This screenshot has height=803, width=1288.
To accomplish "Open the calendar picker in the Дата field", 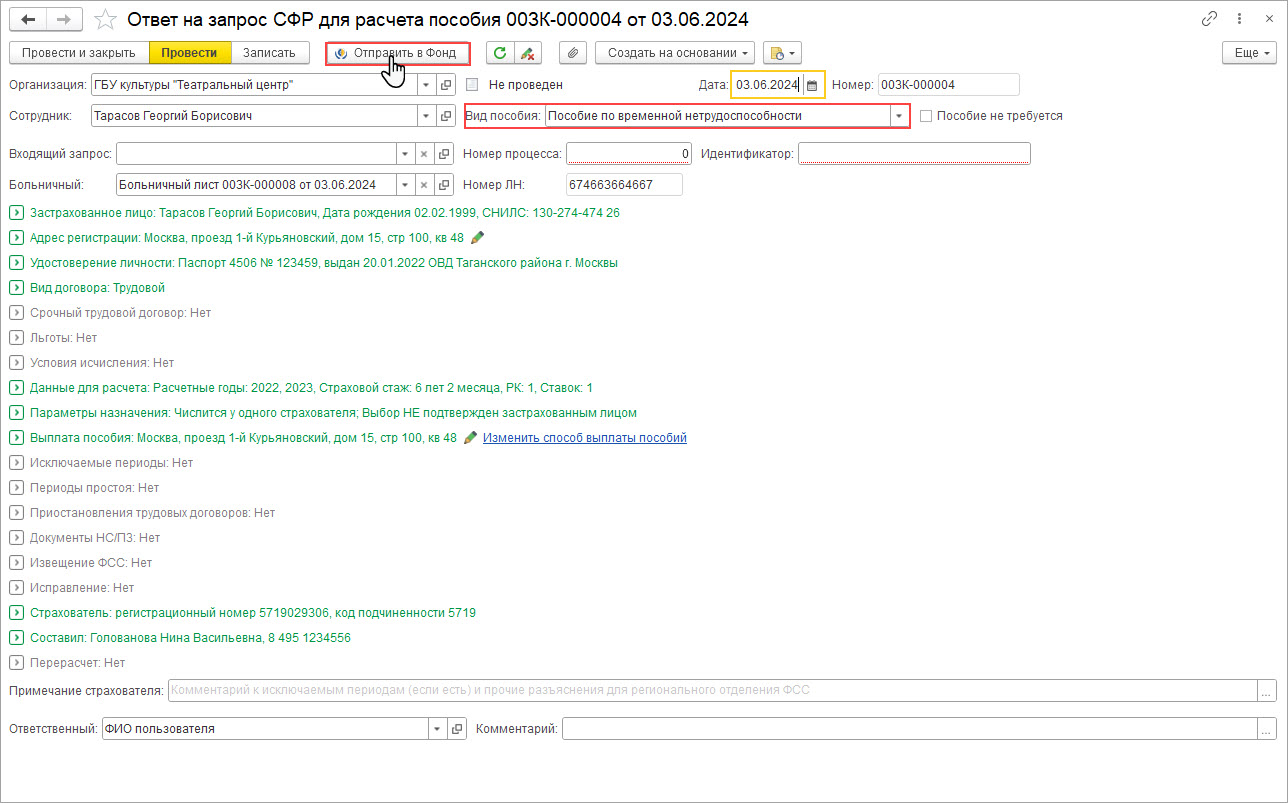I will [812, 85].
